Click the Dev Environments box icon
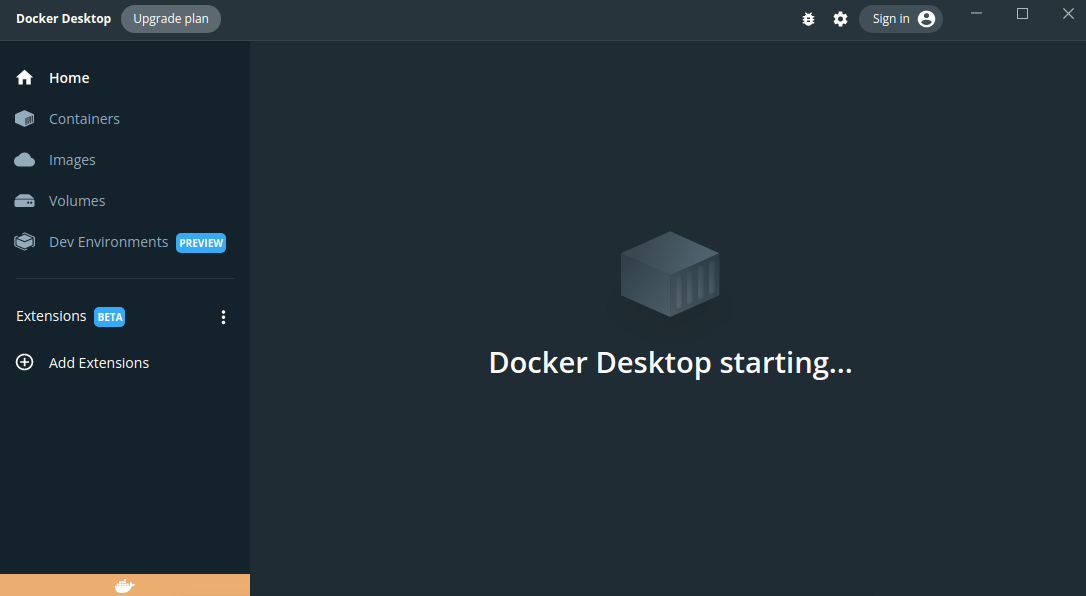Screen dimensions: 1086x596 tap(24, 242)
